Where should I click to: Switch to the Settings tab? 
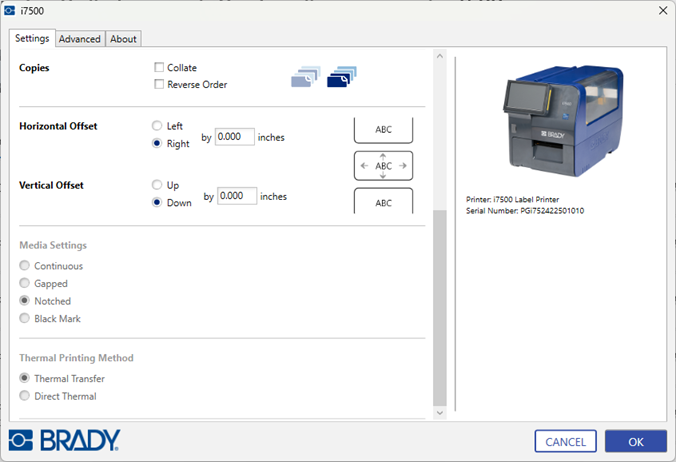32,38
